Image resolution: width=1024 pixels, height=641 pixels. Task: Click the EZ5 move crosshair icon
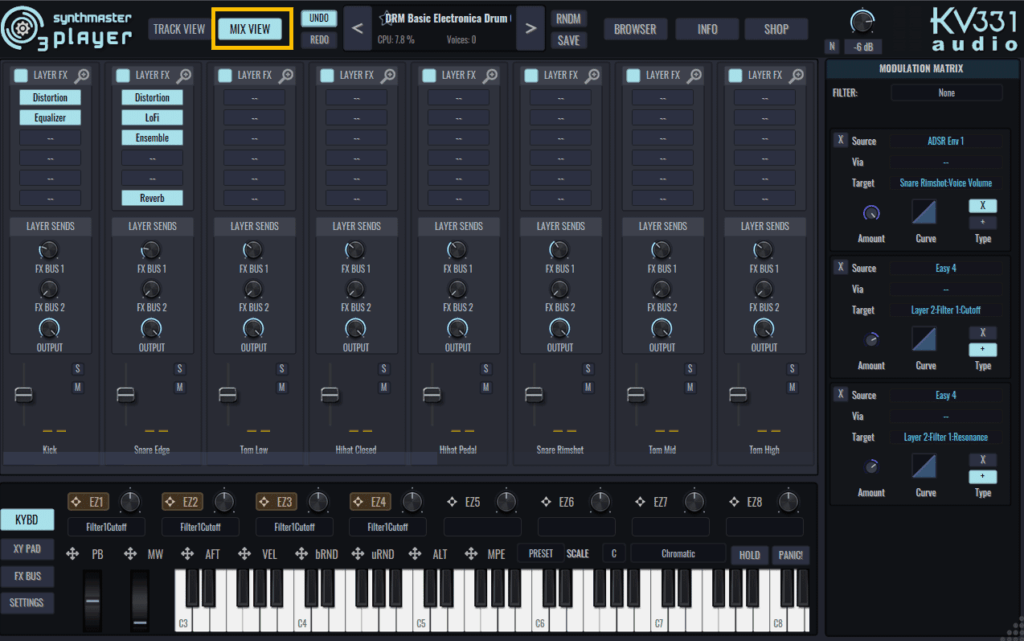point(452,502)
